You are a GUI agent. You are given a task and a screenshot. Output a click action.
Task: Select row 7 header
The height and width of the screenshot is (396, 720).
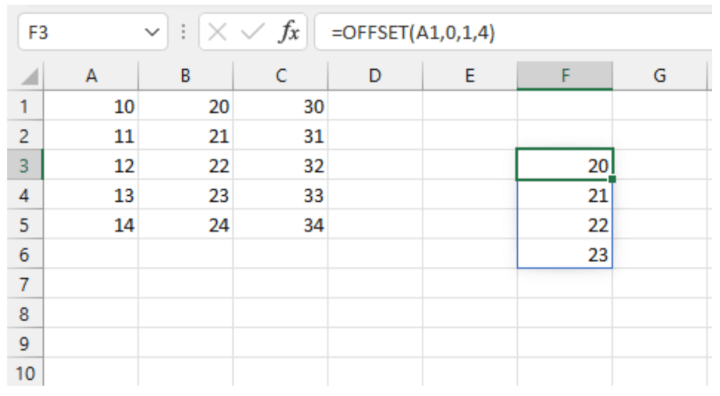(x=25, y=284)
